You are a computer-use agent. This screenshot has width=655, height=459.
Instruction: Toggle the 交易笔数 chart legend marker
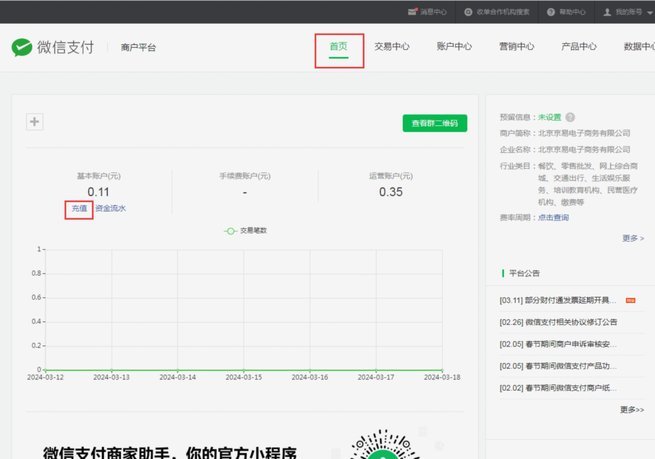(230, 231)
